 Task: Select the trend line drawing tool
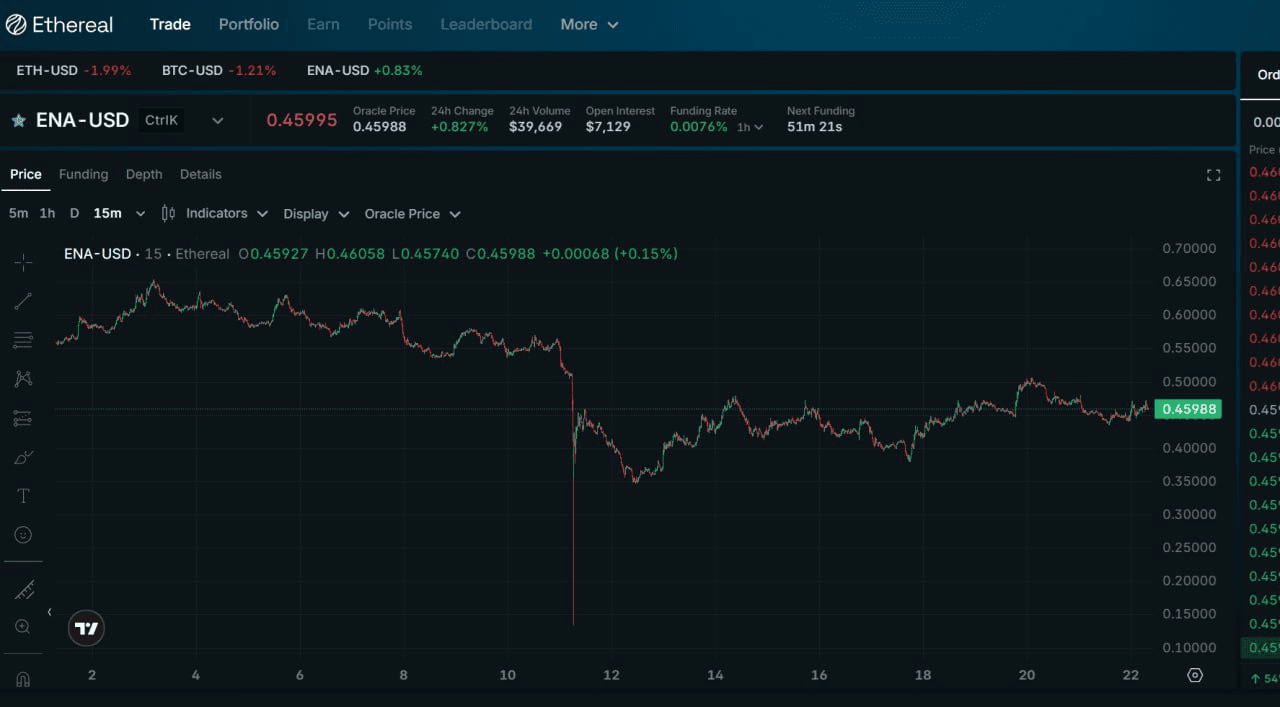(x=23, y=301)
